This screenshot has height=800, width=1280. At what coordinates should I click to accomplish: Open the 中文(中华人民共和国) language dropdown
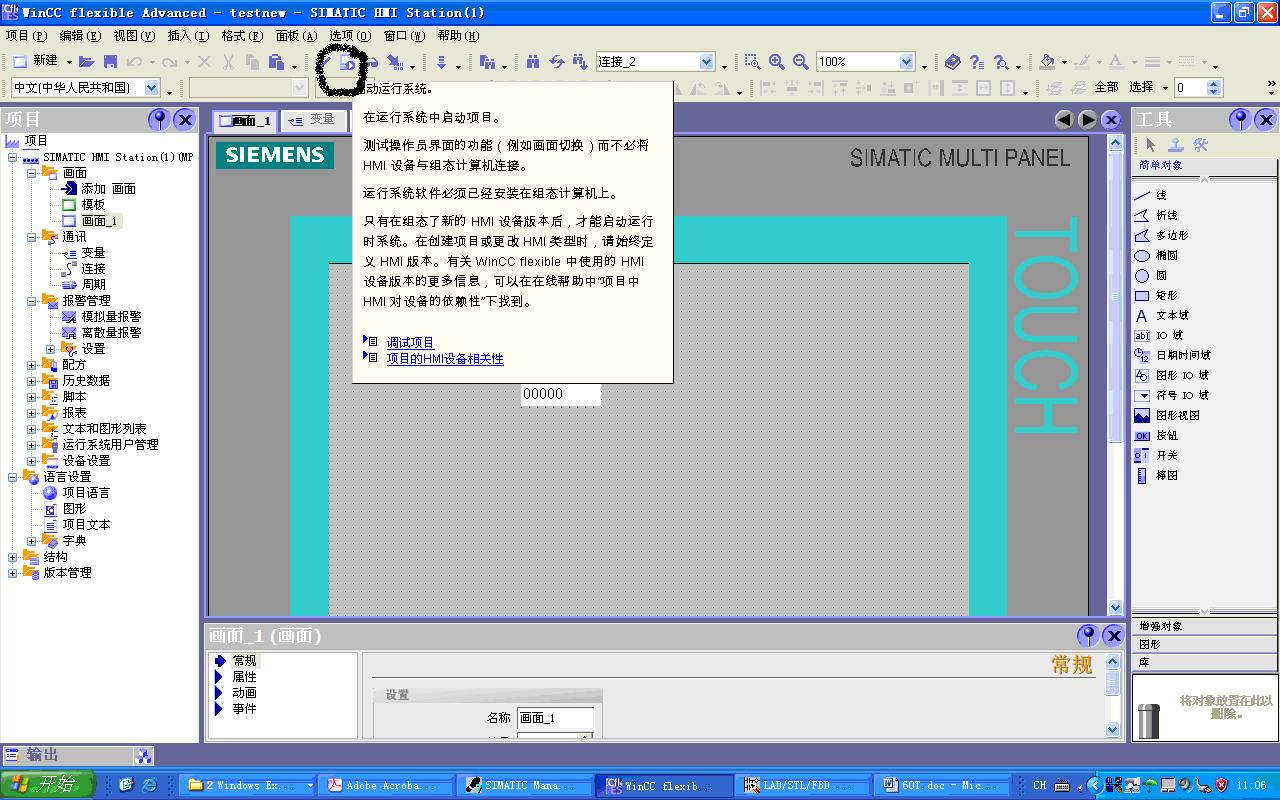152,88
